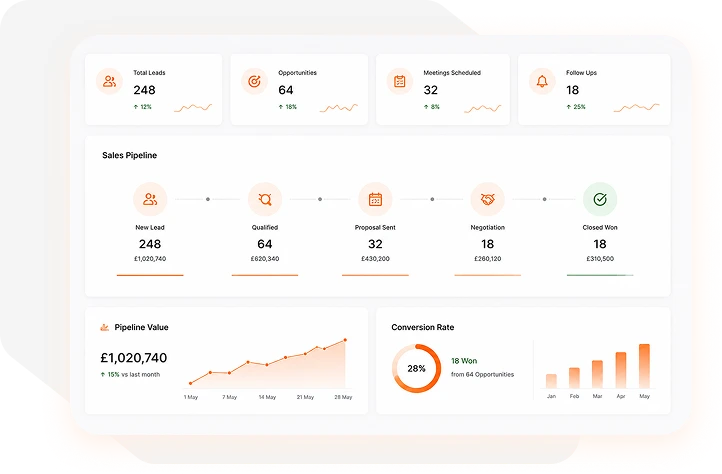Image resolution: width=722 pixels, height=474 pixels.
Task: Click the 14 May axis label
Action: point(267,397)
